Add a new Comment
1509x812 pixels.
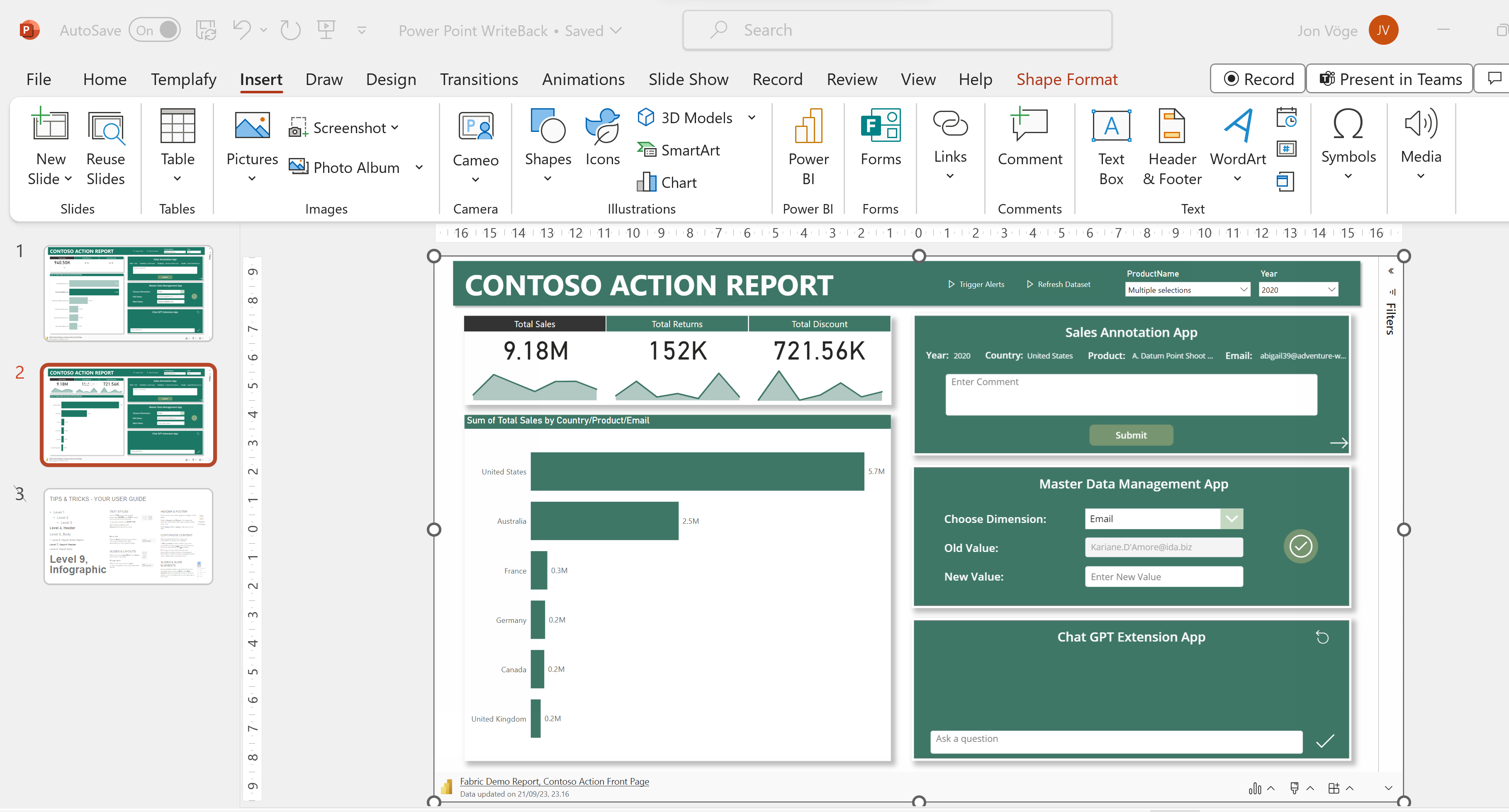1029,138
